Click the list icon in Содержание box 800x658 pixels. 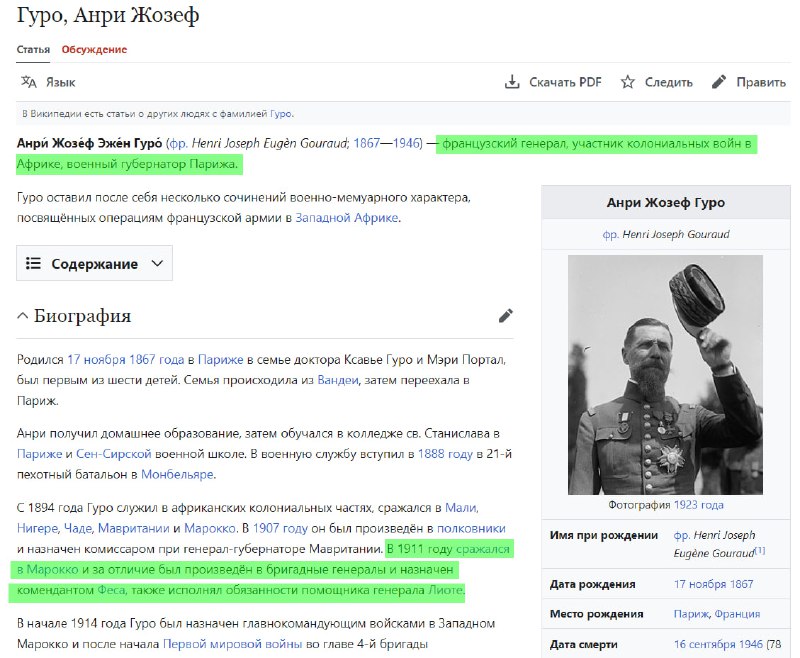pyautogui.click(x=33, y=263)
